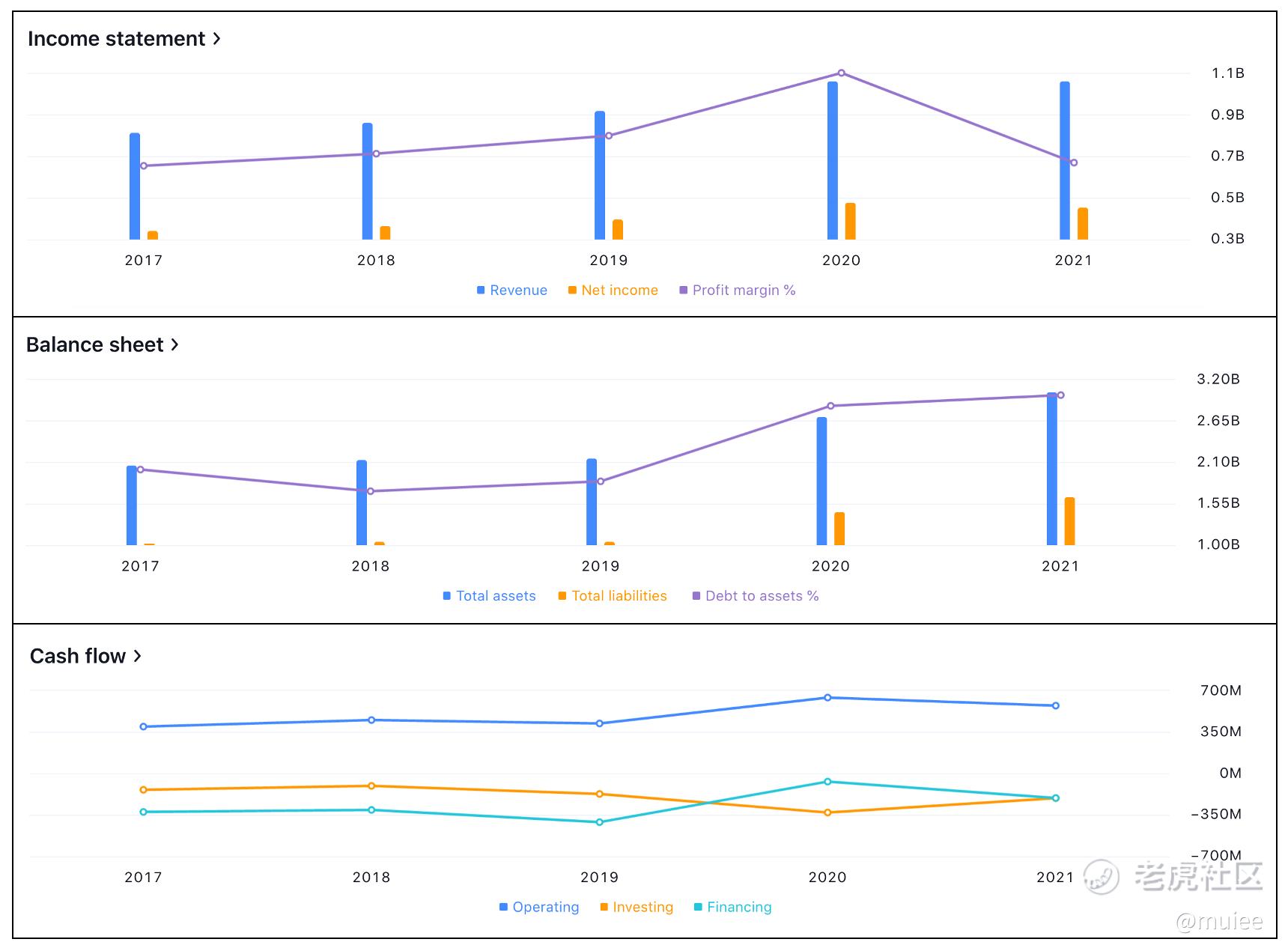The image size is (1288, 951).
Task: Click the purple Debt to assets legend swatch
Action: (696, 596)
